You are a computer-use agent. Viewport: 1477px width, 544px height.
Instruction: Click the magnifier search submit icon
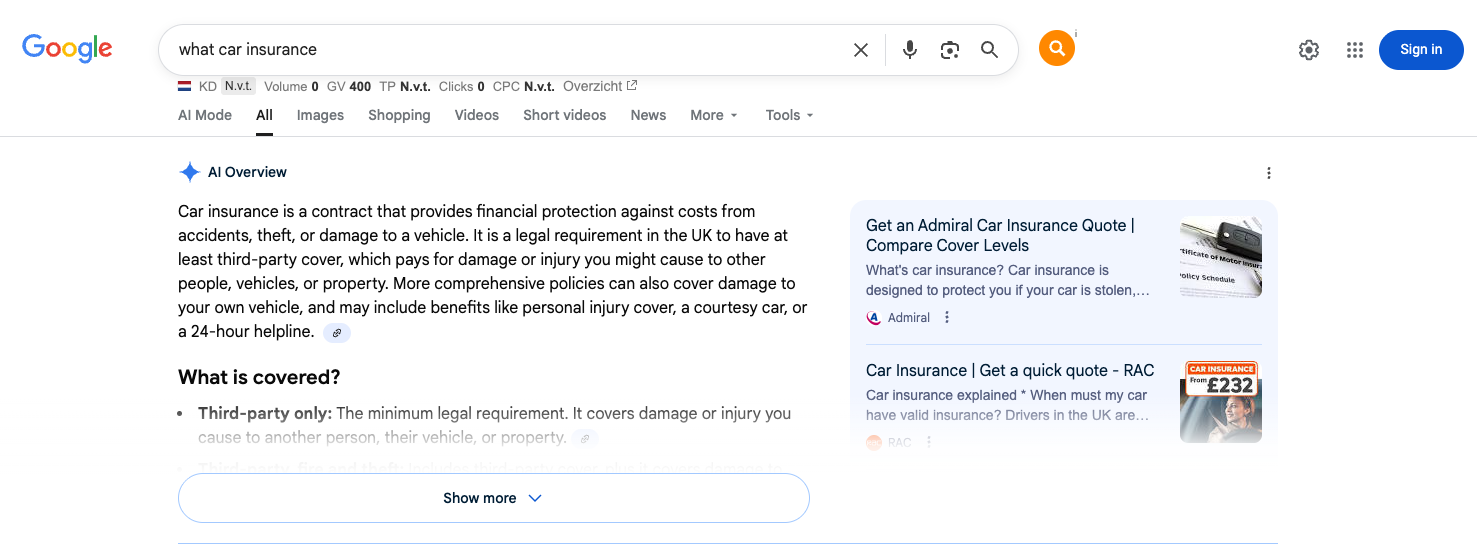(989, 50)
